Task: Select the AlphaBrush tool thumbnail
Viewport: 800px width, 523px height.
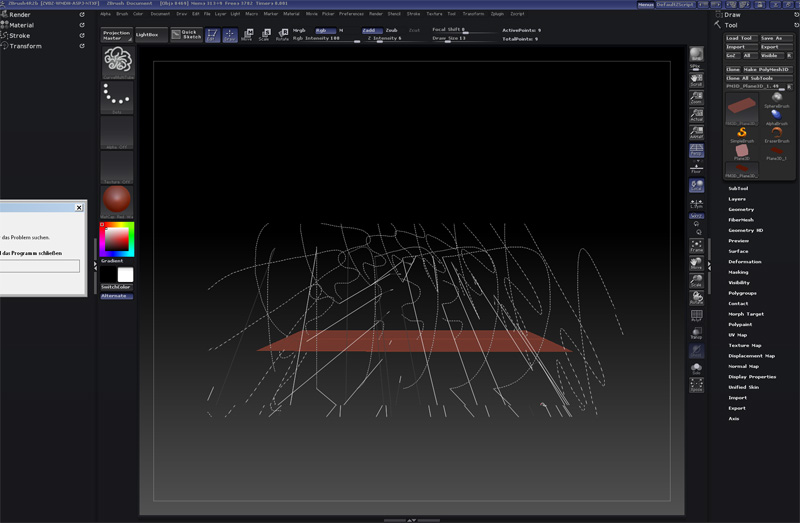Action: click(x=776, y=117)
